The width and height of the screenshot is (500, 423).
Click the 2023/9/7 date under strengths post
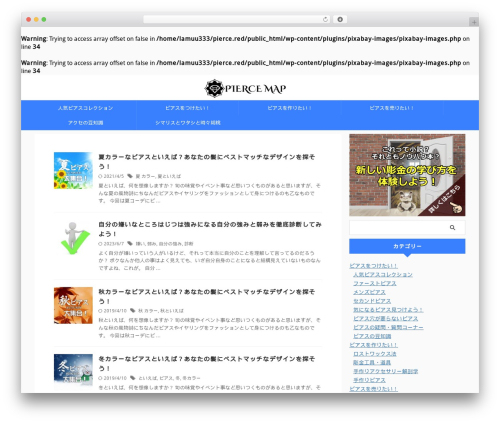coord(114,244)
